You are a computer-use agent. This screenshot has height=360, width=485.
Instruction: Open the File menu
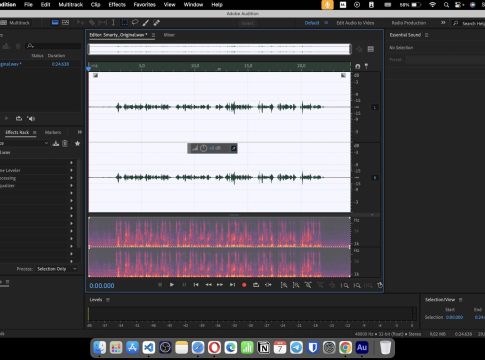[x=28, y=5]
